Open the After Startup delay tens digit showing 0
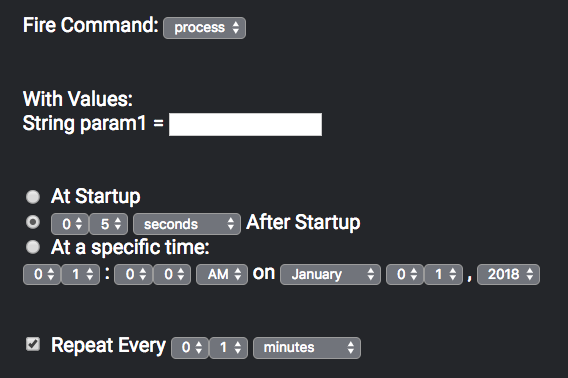568x378 pixels. (x=70, y=224)
